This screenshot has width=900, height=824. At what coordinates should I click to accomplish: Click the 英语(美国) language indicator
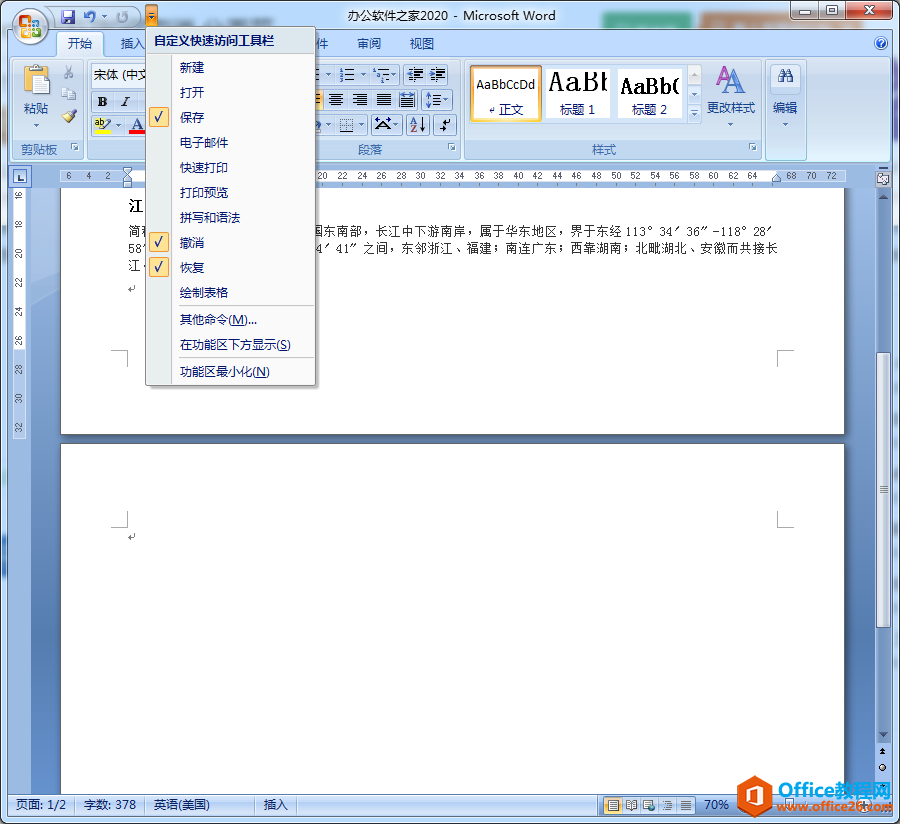182,804
